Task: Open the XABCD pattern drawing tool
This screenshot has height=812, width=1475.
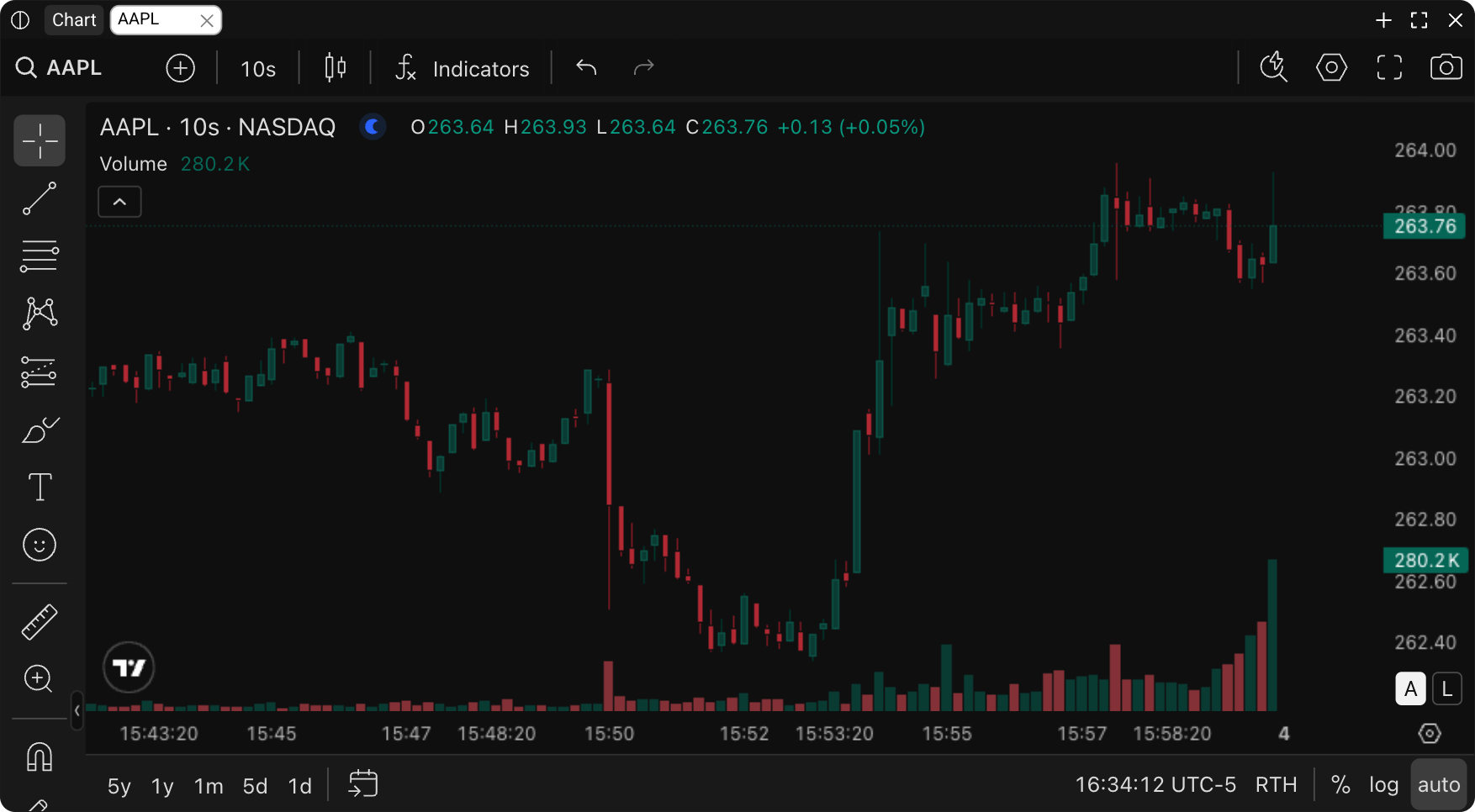Action: [x=39, y=313]
